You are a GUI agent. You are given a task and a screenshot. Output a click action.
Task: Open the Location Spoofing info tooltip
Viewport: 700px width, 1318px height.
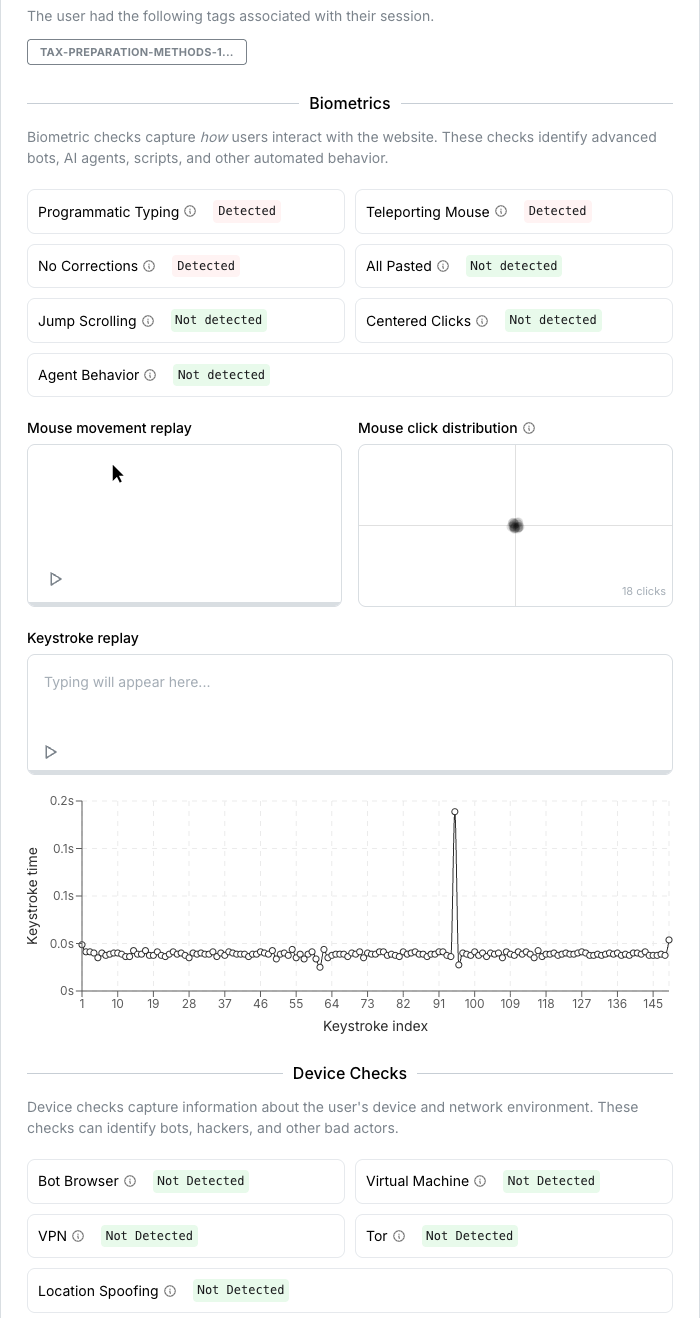pos(170,1291)
